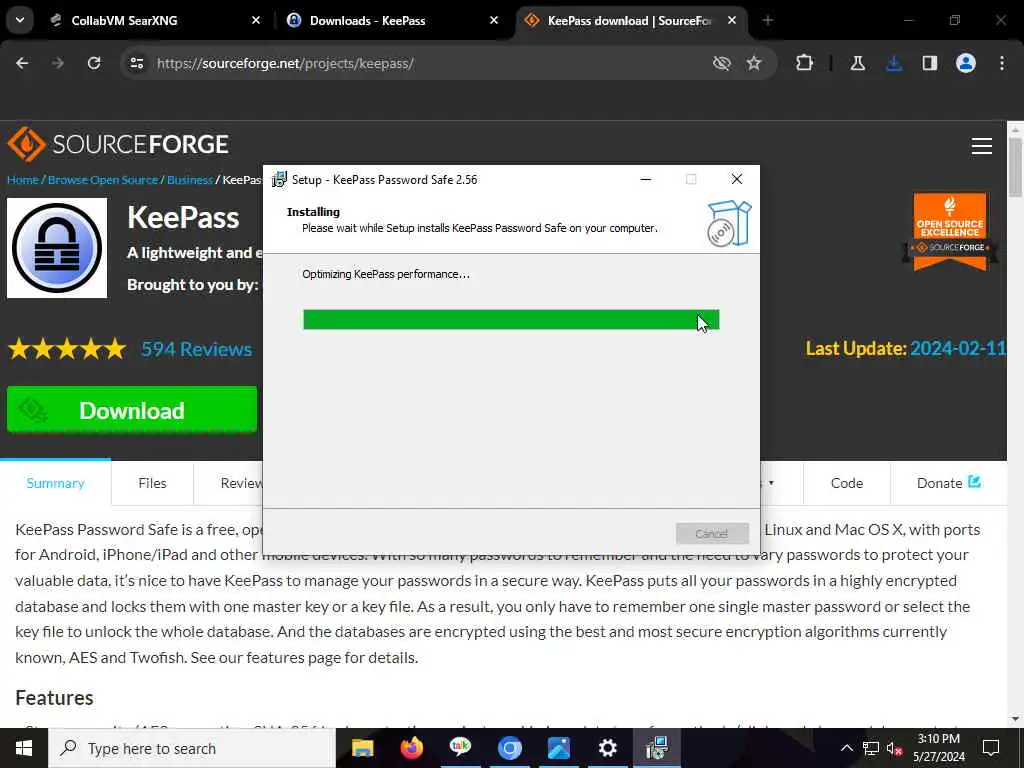Screen dimensions: 1024x768
Task: Click the greyed Cancel button in setup
Action: click(x=712, y=534)
